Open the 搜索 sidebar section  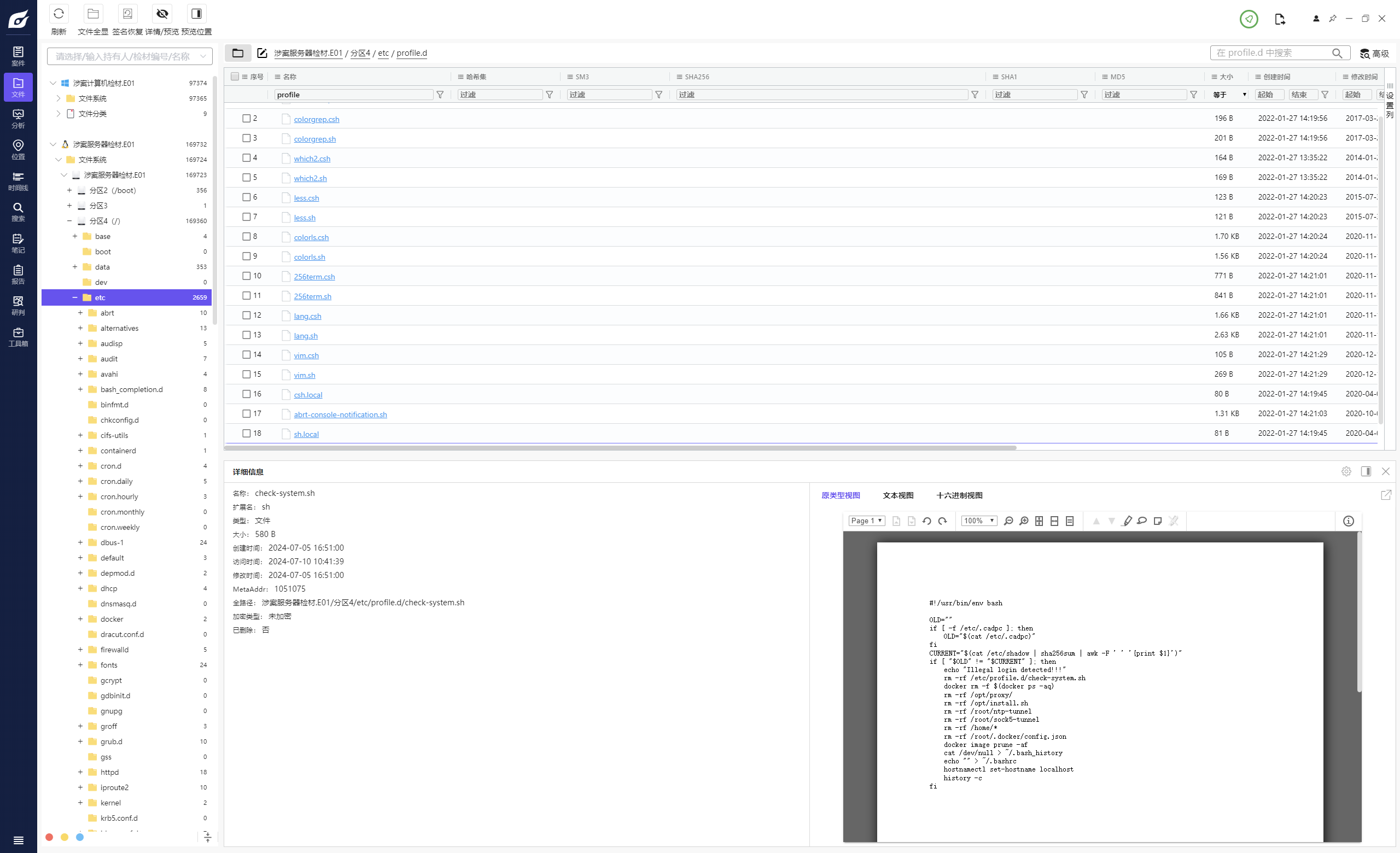[x=18, y=212]
